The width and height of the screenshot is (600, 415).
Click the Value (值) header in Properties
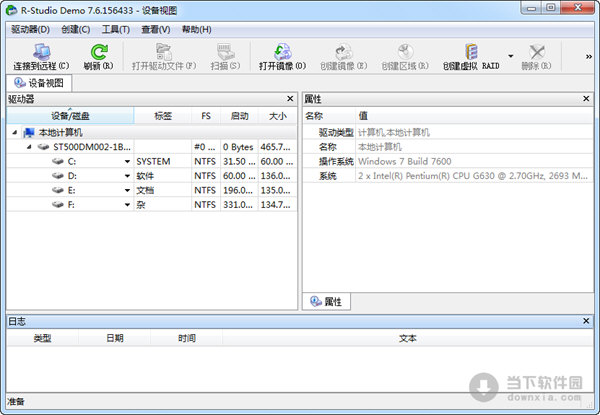474,116
